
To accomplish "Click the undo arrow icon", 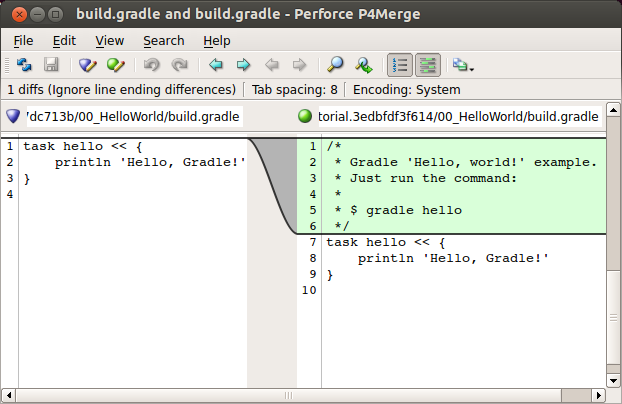I will coord(152,65).
